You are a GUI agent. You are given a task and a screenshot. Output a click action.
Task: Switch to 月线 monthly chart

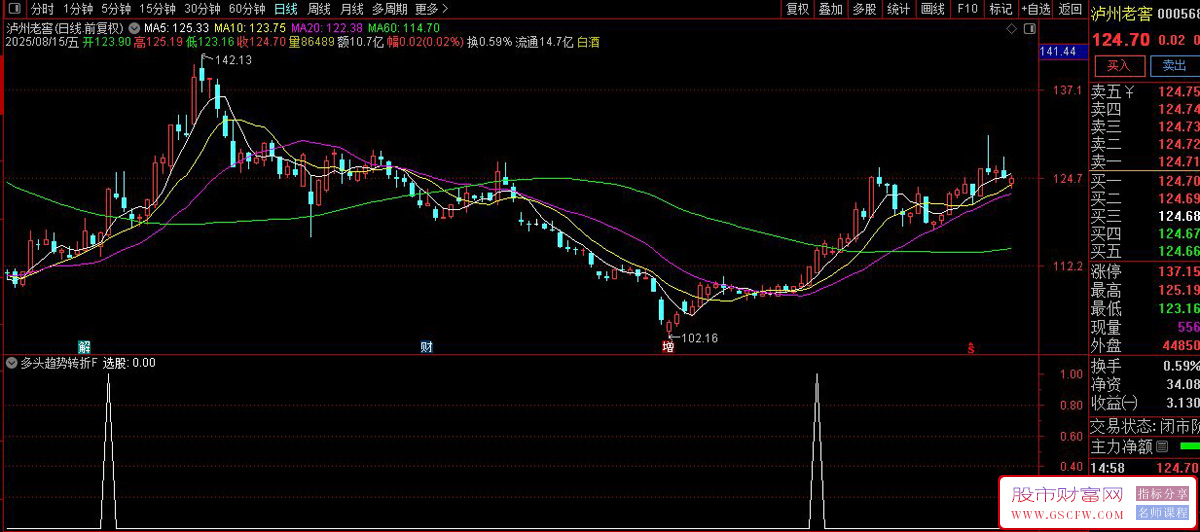coord(352,9)
